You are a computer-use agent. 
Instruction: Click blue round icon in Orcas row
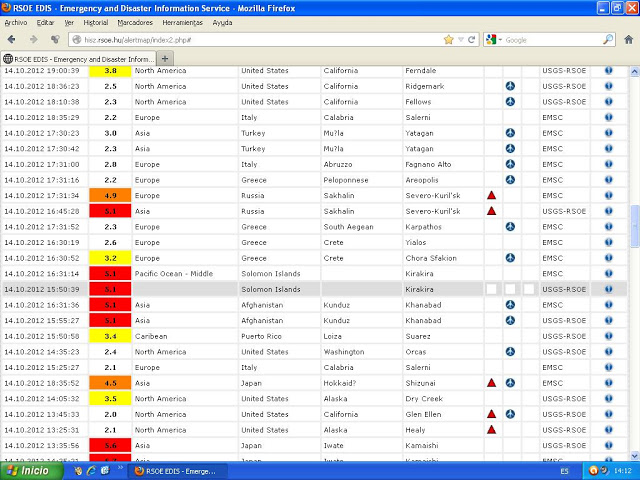coord(510,351)
